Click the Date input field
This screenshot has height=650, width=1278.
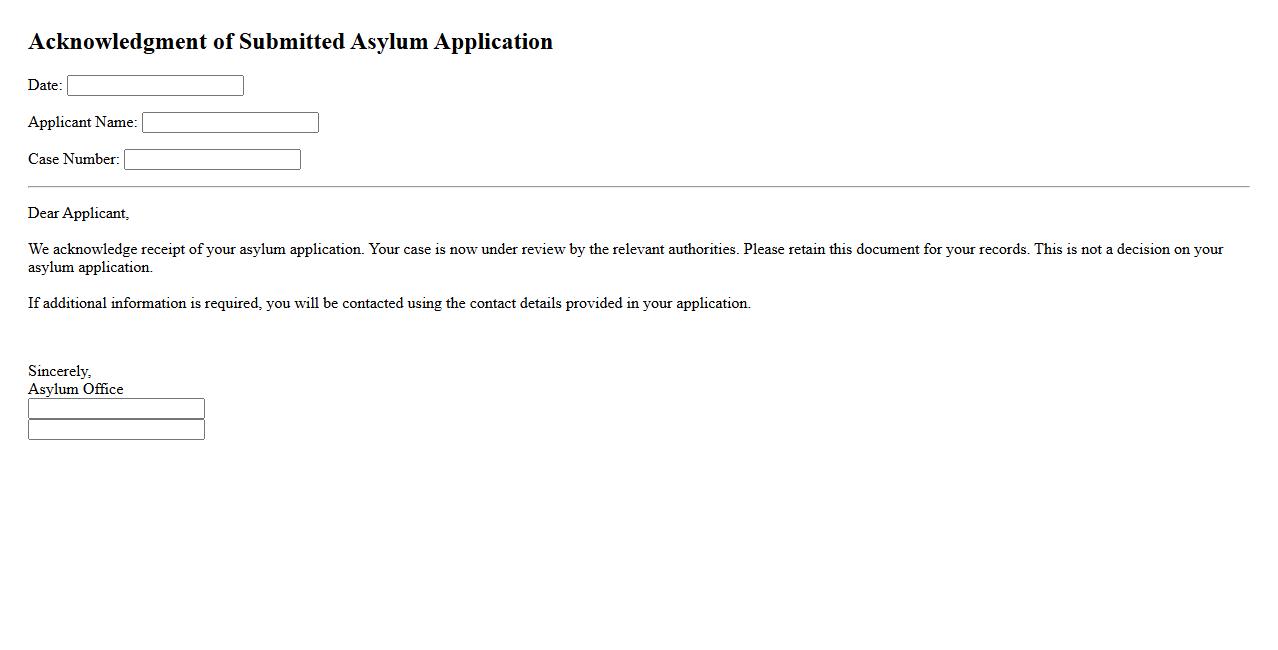[155, 86]
